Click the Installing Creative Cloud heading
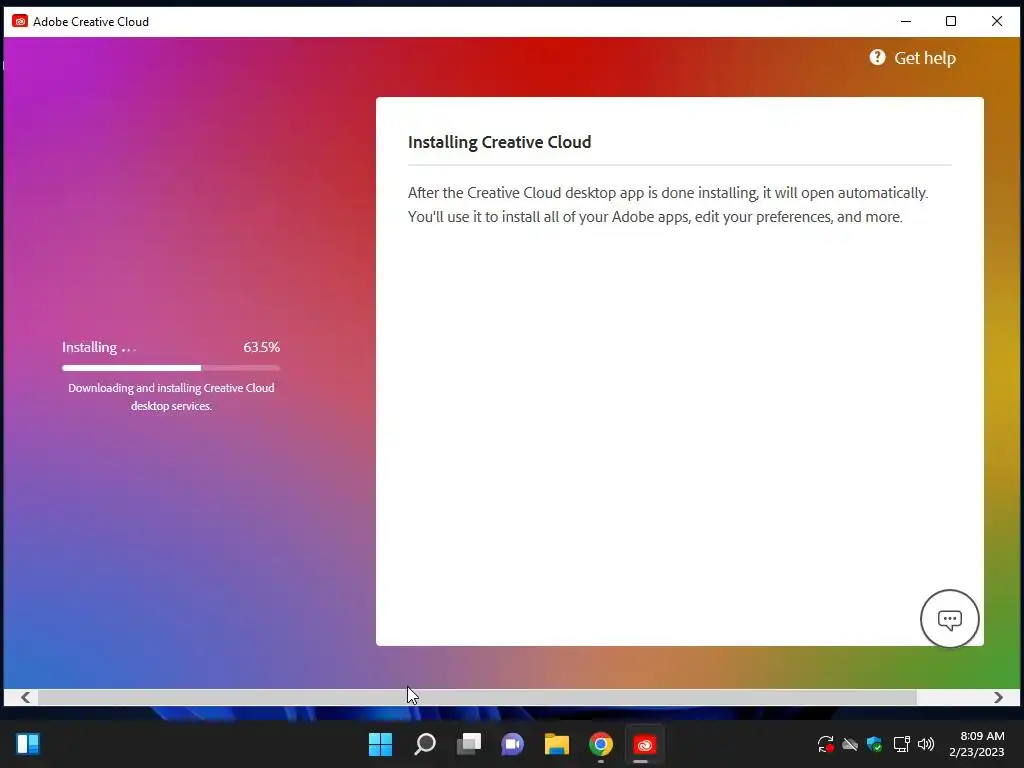 500,142
